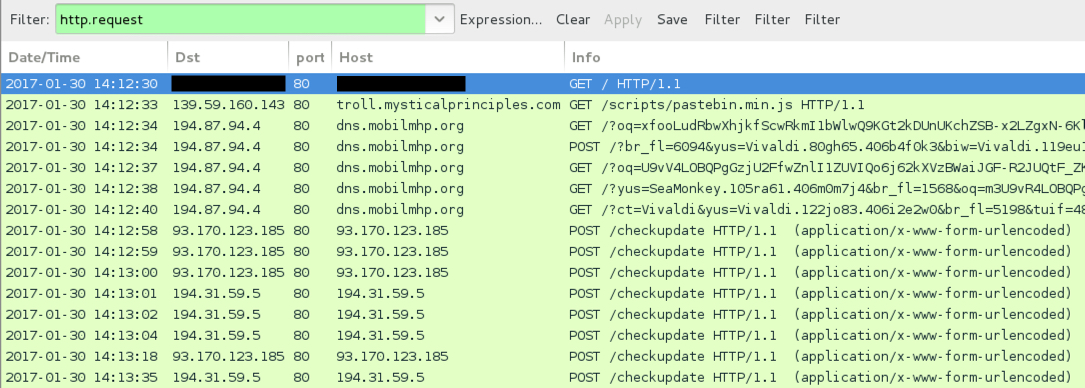Open the Expression... dialog
Viewport: 1085px width, 388px height.
(x=501, y=19)
